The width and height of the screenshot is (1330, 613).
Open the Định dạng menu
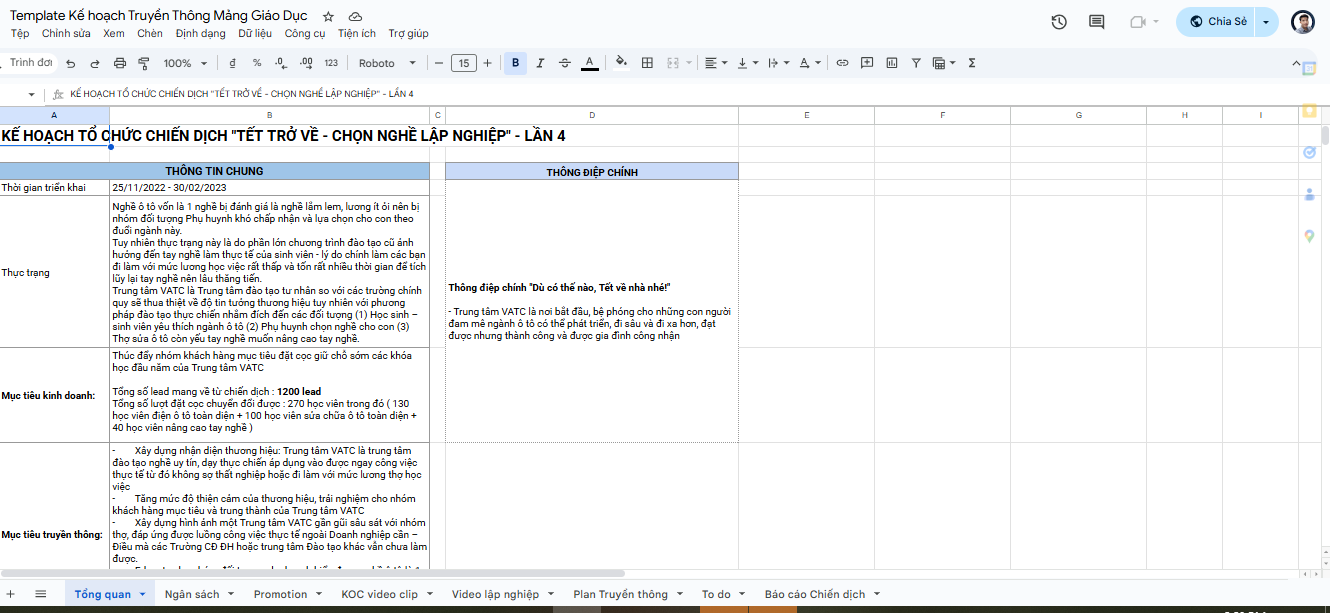[x=200, y=34]
